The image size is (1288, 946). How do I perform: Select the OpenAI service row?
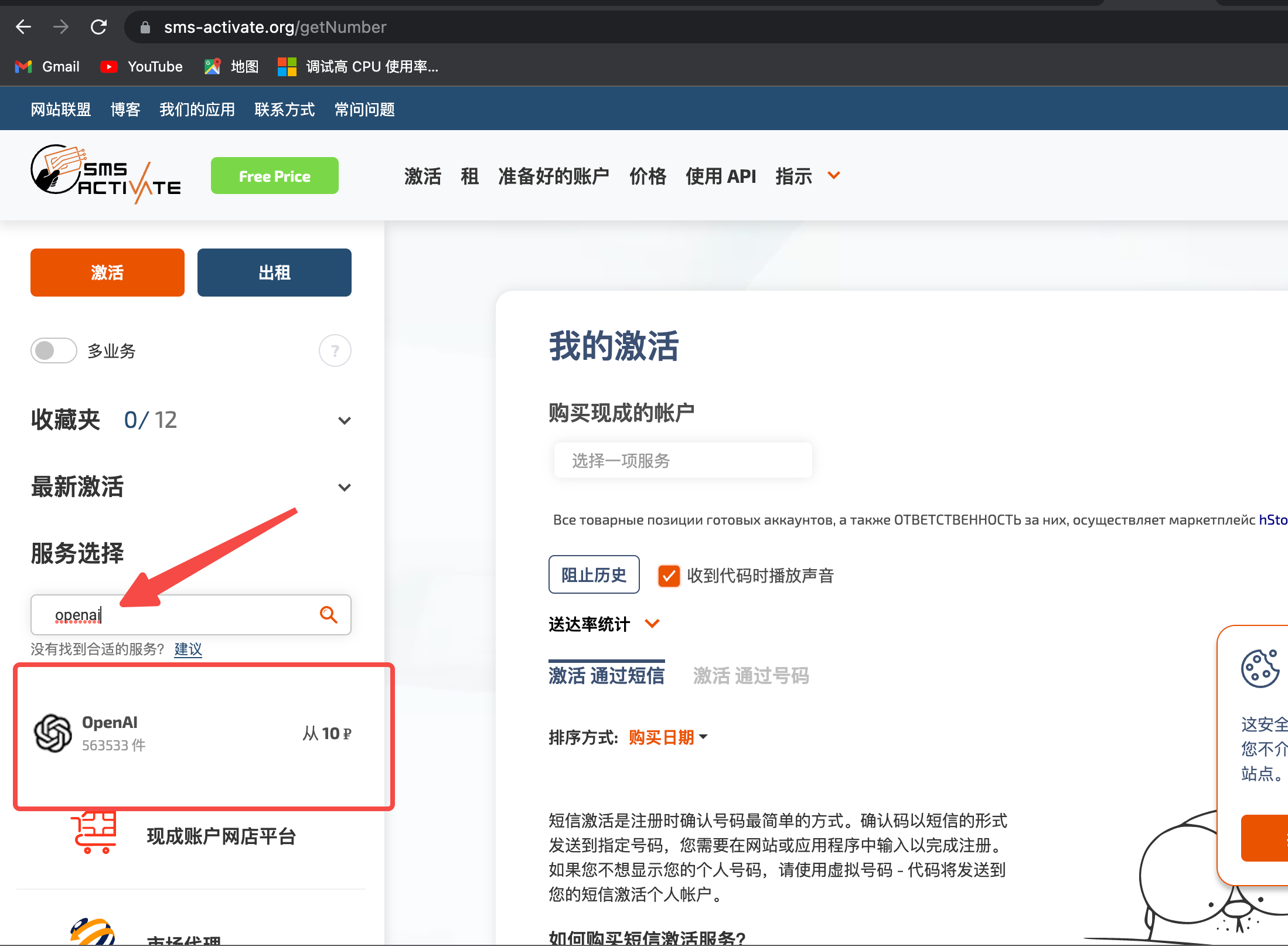tap(193, 734)
